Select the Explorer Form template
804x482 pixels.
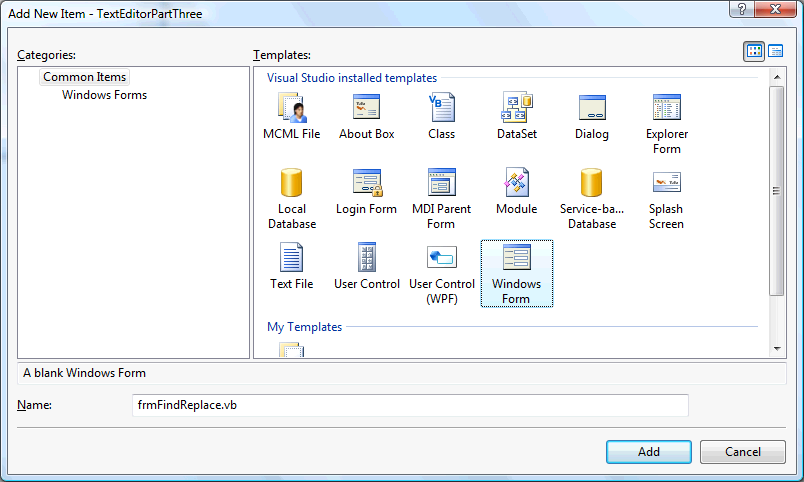tap(667, 124)
